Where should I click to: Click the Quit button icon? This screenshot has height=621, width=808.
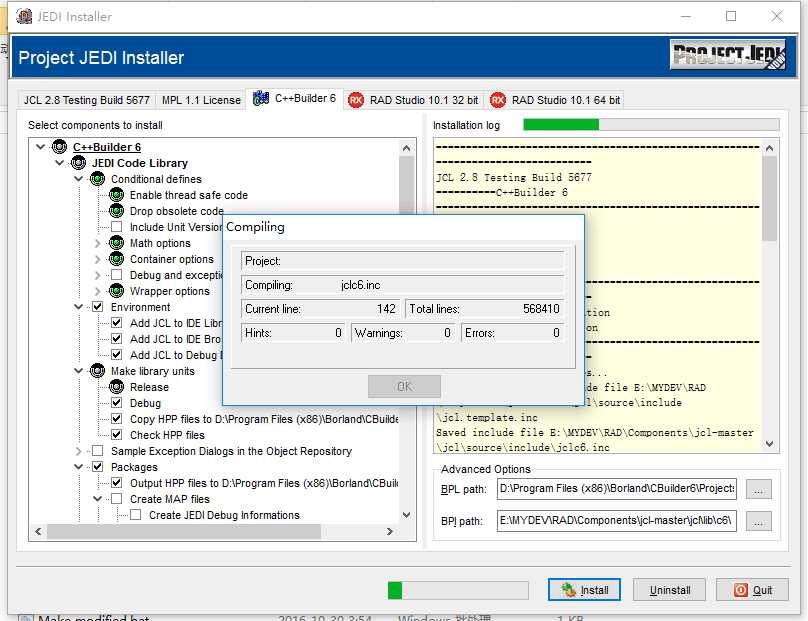point(740,590)
